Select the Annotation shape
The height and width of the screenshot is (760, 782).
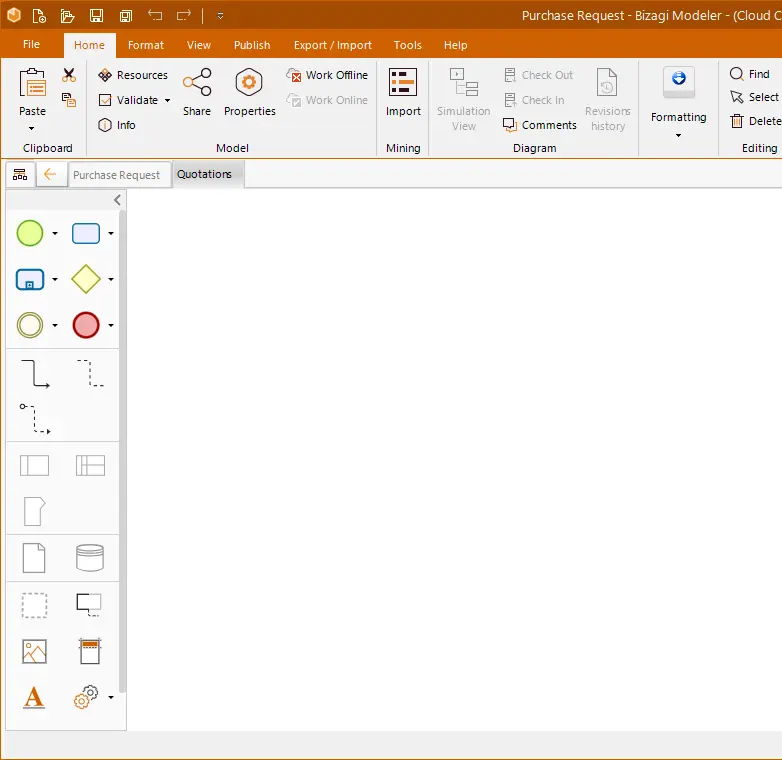point(89,605)
